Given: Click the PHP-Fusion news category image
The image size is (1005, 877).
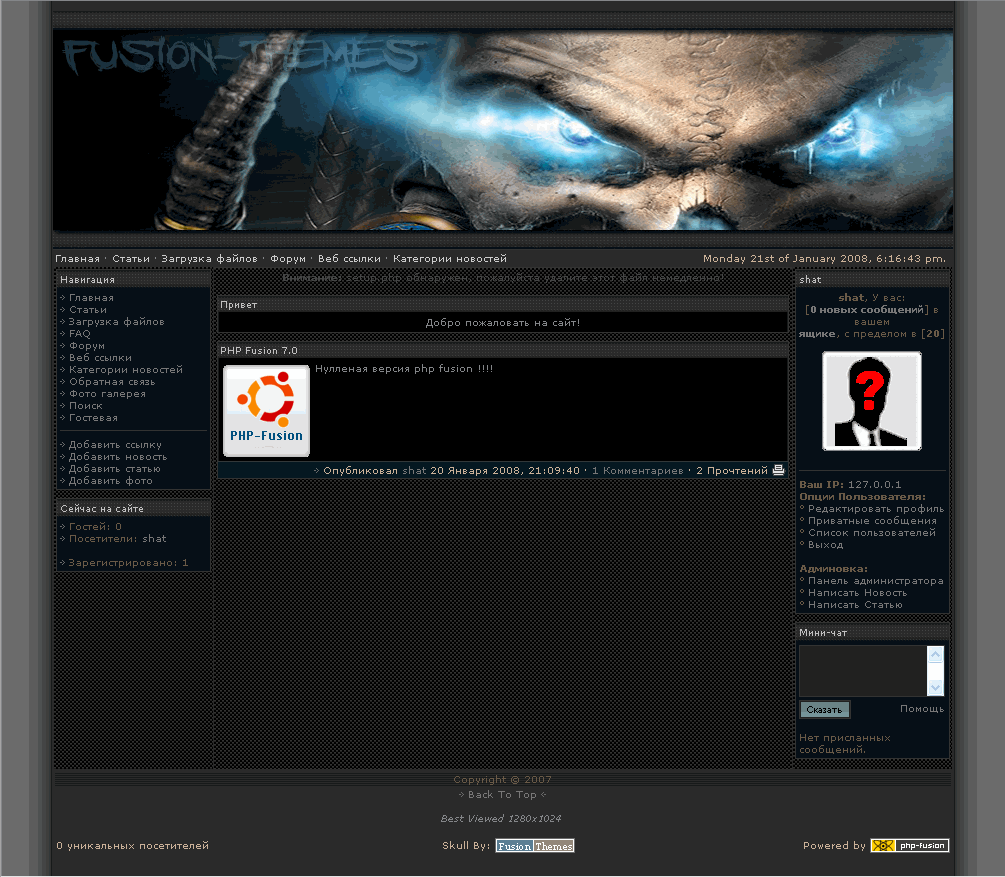Looking at the screenshot, I should 266,411.
